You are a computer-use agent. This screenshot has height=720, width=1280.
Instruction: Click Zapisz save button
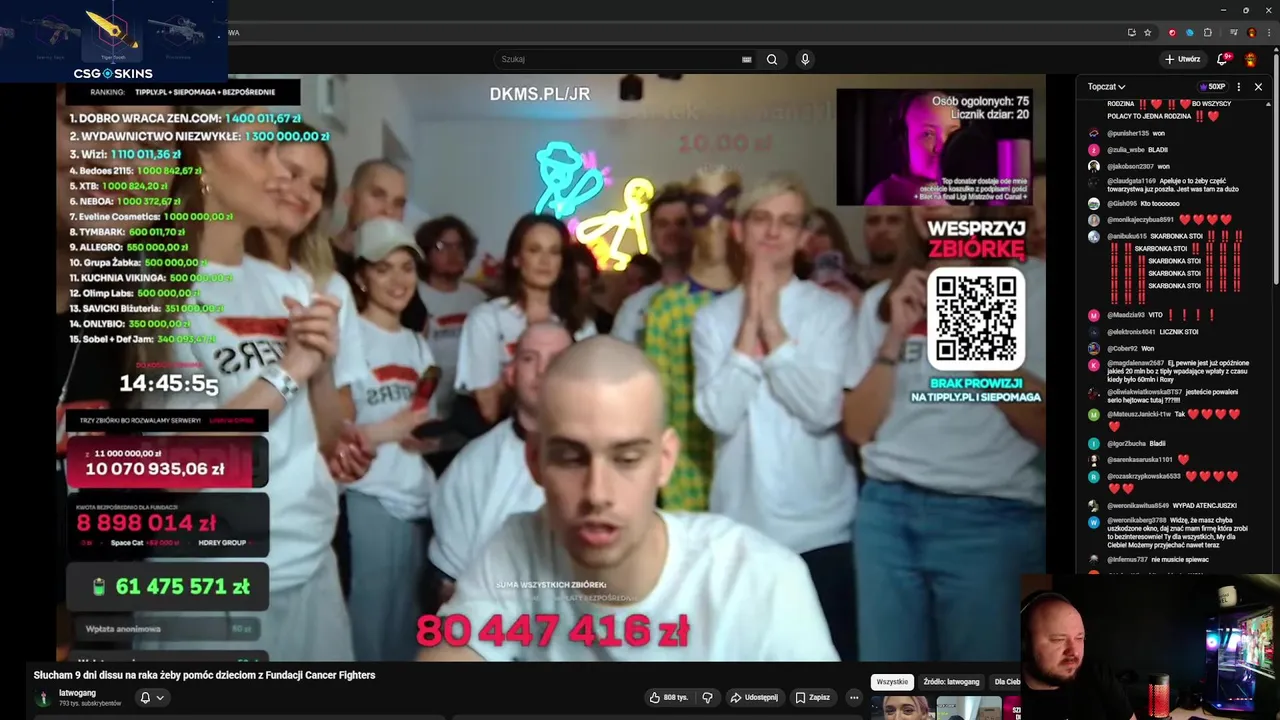pos(812,697)
